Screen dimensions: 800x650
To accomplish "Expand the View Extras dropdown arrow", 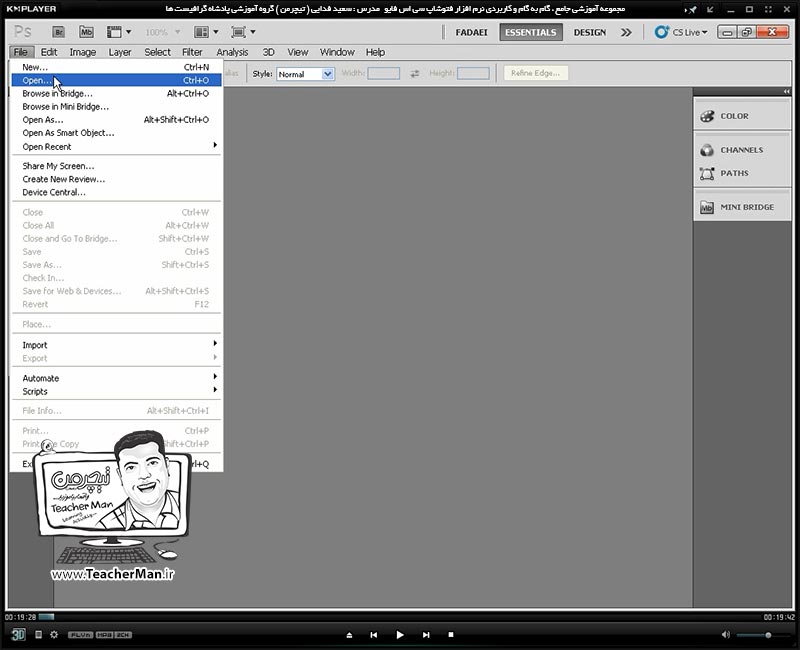I will [129, 32].
